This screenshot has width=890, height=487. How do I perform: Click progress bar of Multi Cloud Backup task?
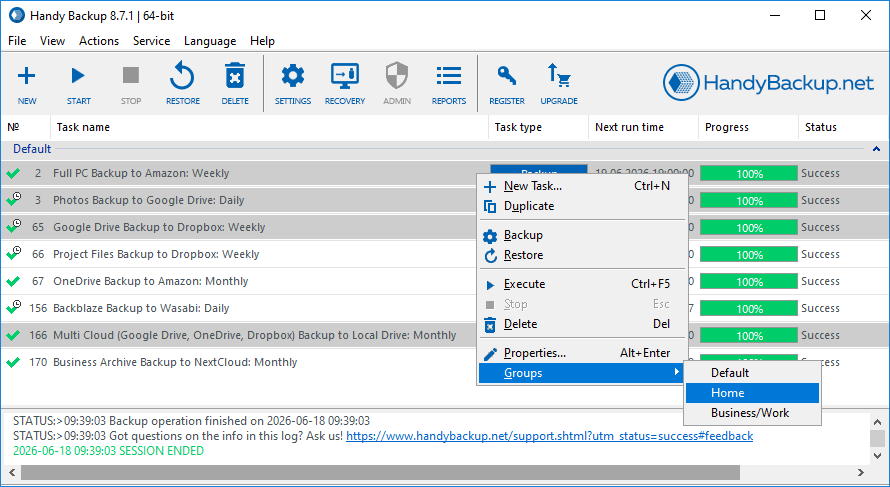click(x=749, y=335)
